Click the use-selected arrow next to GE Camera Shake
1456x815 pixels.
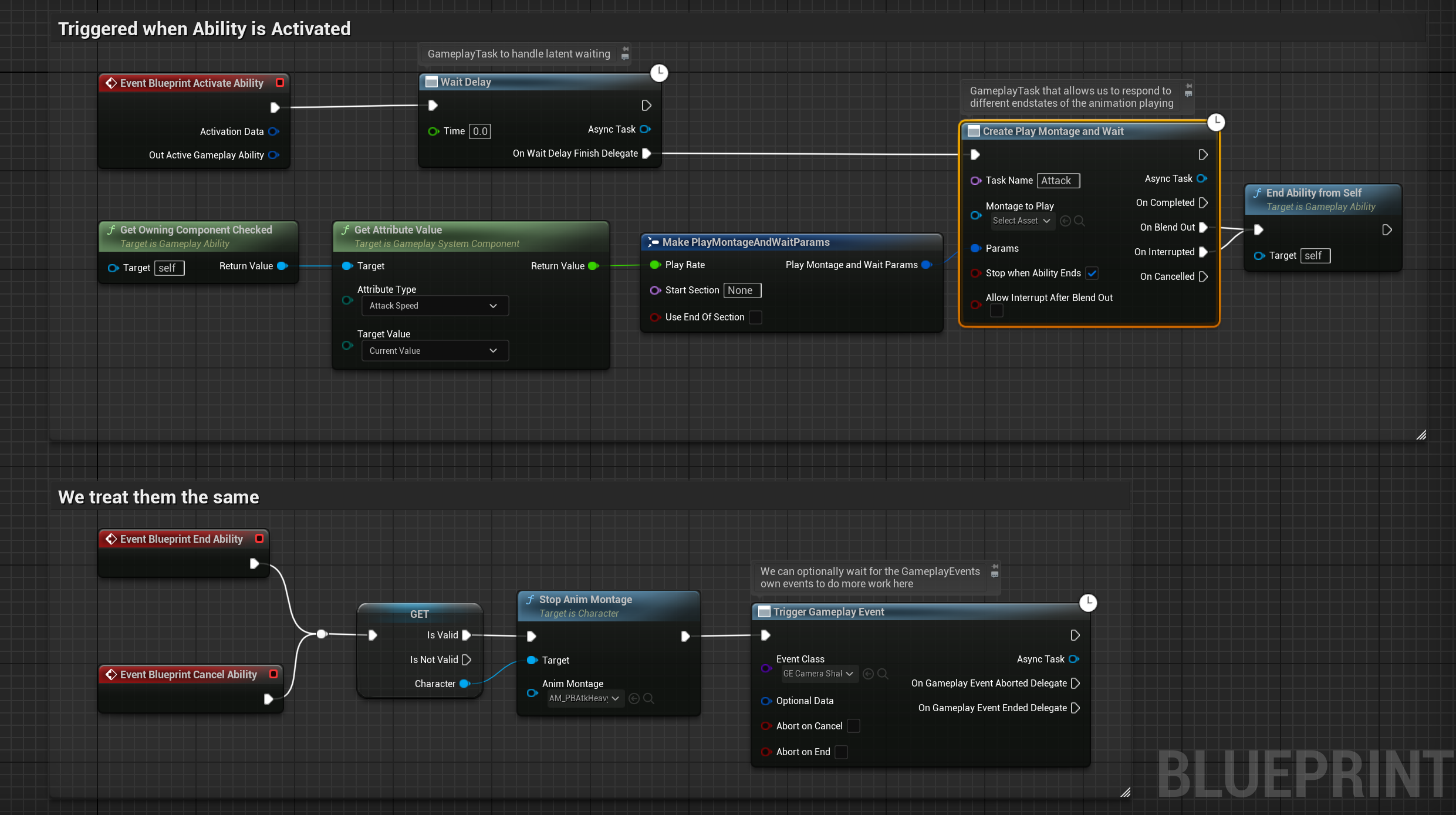tap(869, 674)
